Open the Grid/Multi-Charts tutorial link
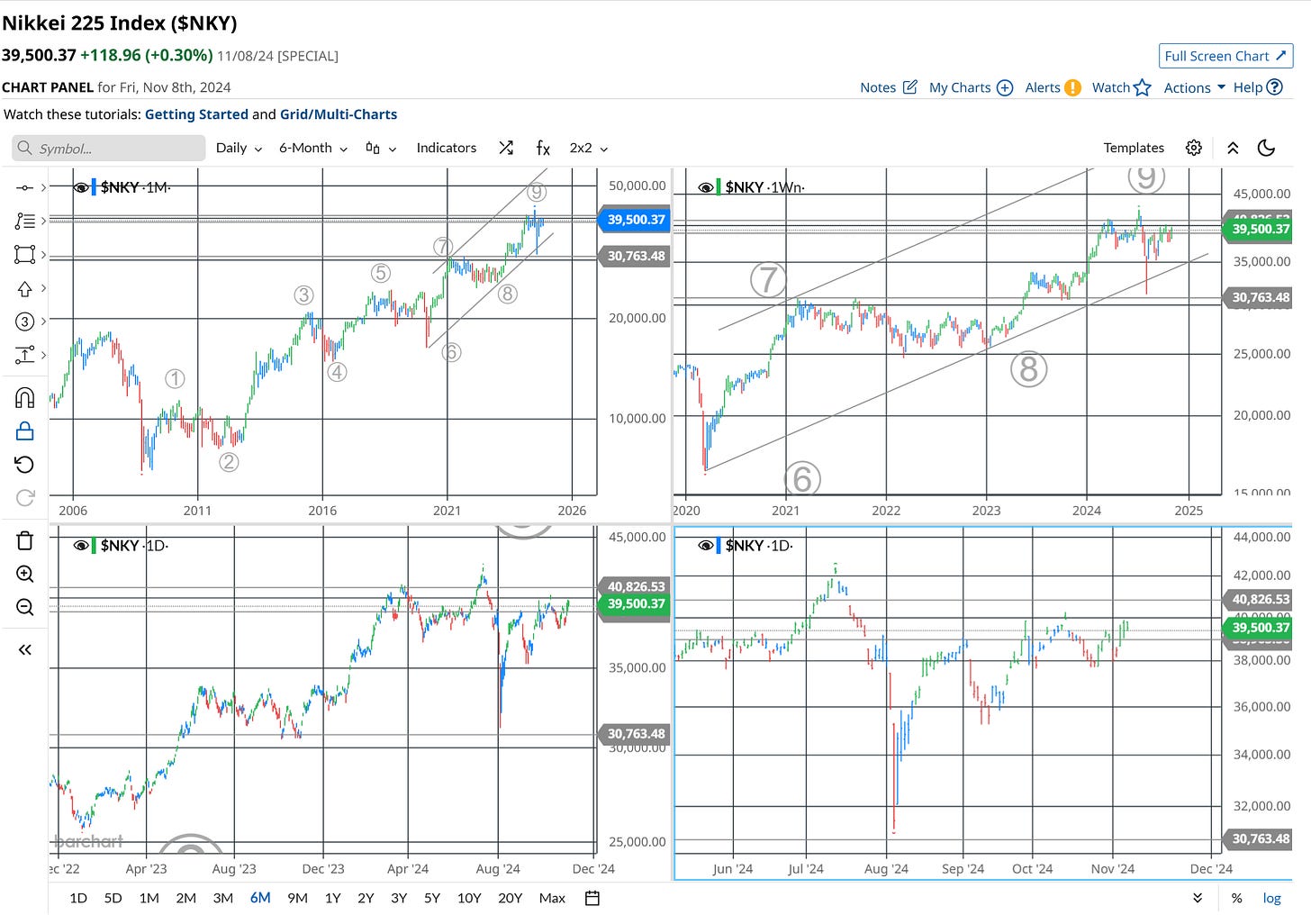 click(339, 114)
